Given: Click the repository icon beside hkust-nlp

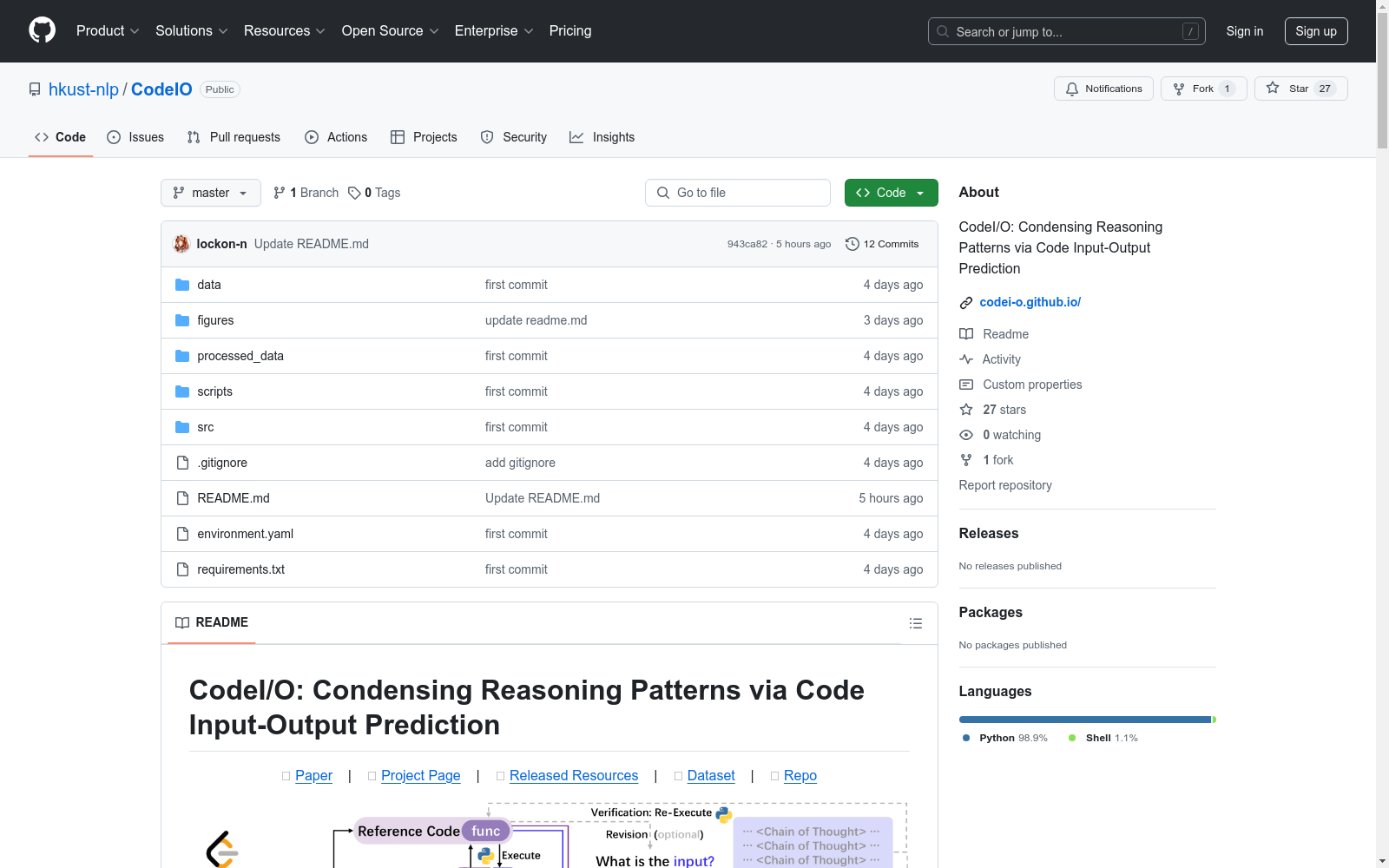Looking at the screenshot, I should [x=35, y=89].
